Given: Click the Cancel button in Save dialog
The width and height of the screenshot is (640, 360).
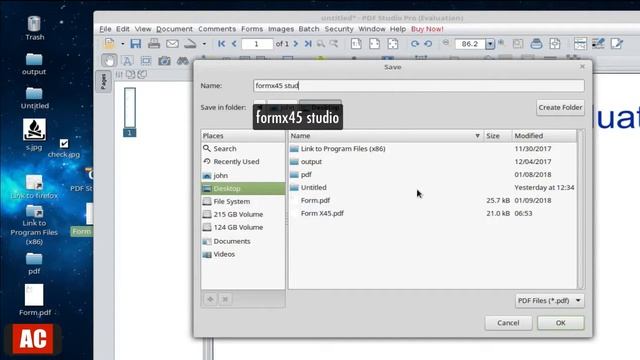Looking at the screenshot, I should 508,323.
